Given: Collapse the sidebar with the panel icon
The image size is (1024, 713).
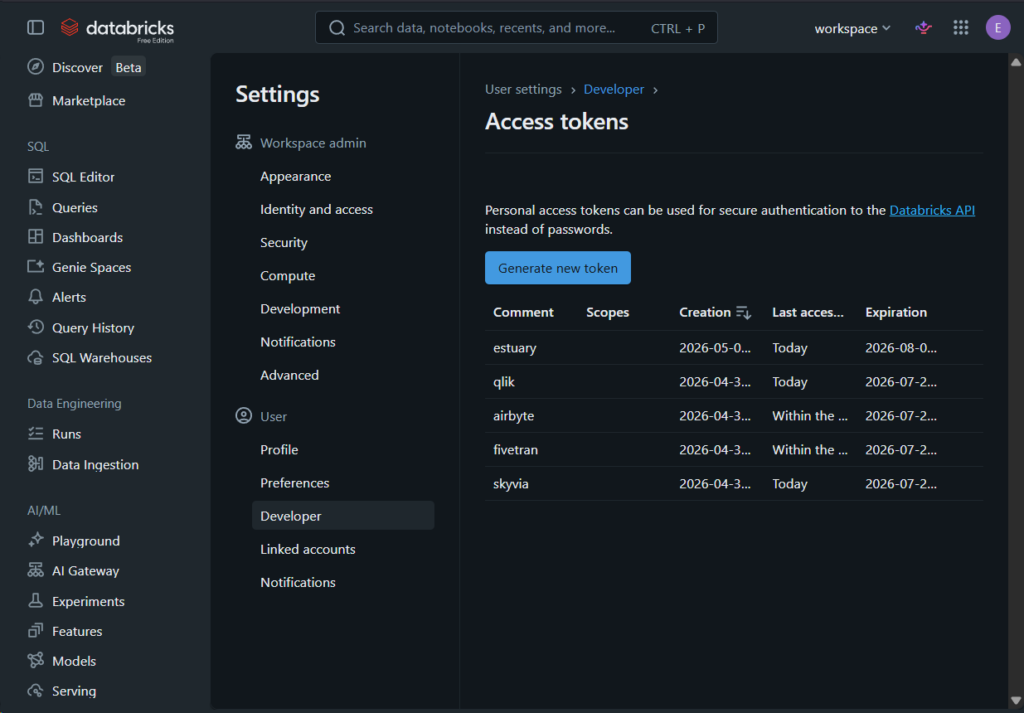Looking at the screenshot, I should click(x=35, y=27).
